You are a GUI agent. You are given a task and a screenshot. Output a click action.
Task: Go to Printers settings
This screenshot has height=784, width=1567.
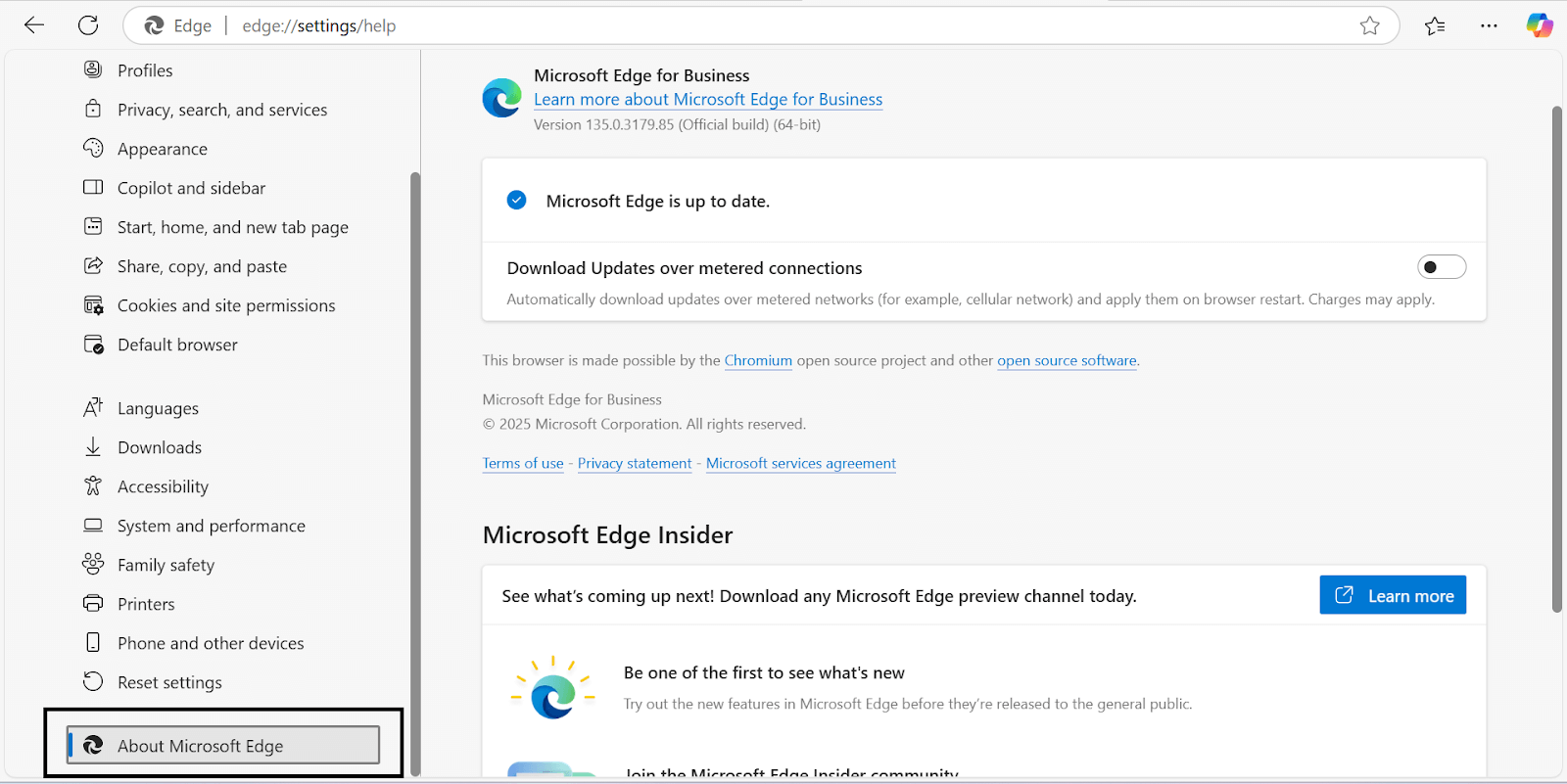(146, 604)
